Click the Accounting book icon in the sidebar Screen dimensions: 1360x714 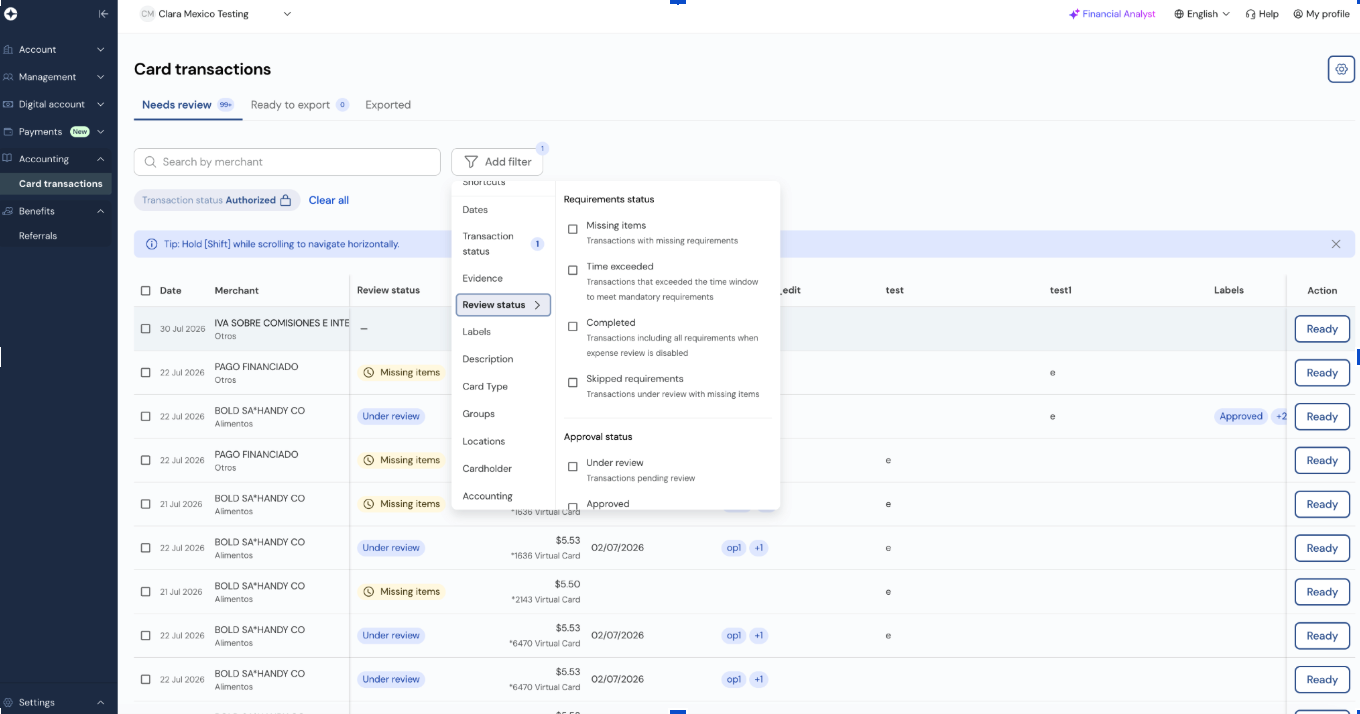[8, 159]
